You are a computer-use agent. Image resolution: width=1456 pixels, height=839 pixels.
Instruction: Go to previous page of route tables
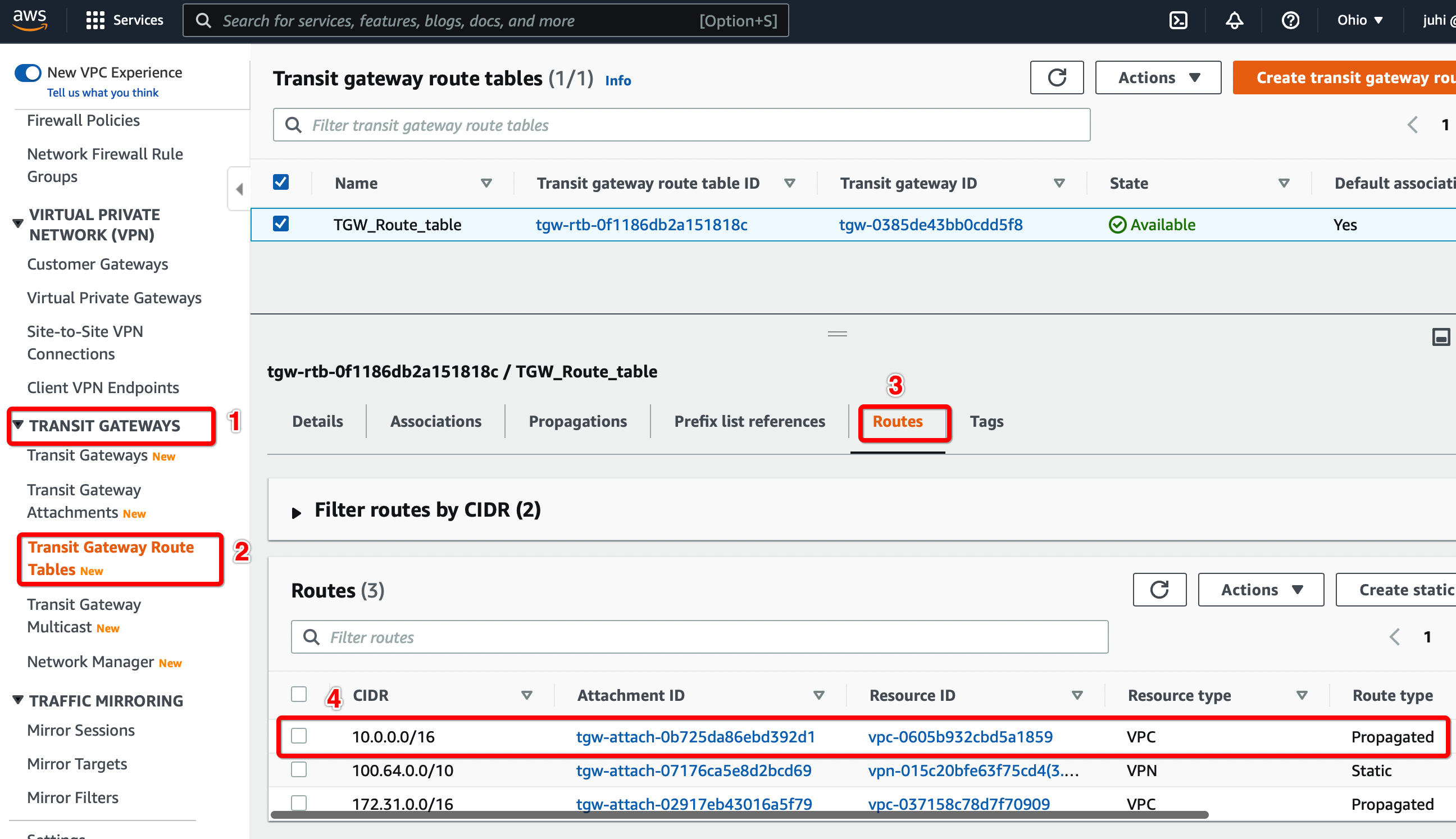coord(1412,125)
